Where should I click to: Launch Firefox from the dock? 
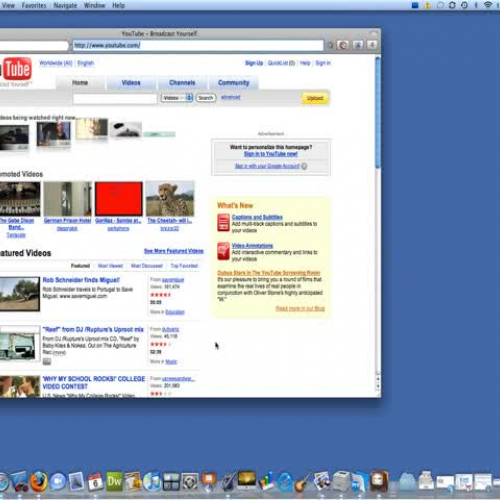pyautogui.click(x=39, y=481)
